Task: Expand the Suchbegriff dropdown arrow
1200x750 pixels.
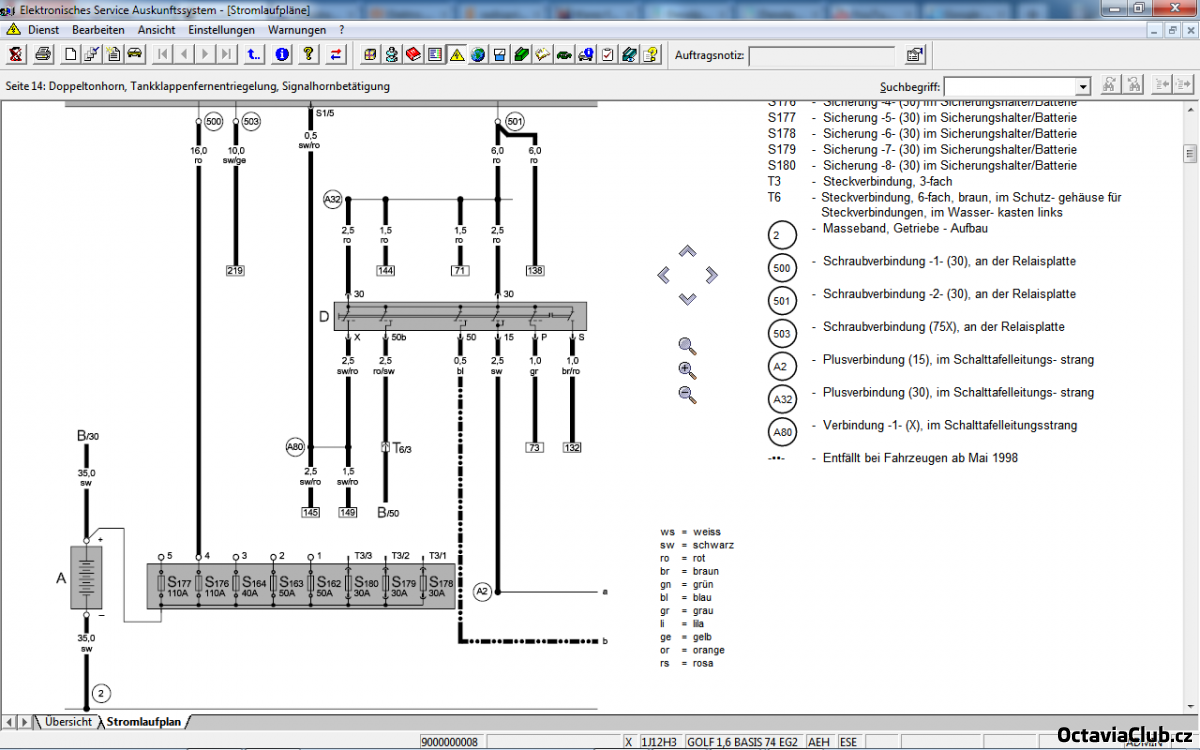Action: [x=1082, y=87]
